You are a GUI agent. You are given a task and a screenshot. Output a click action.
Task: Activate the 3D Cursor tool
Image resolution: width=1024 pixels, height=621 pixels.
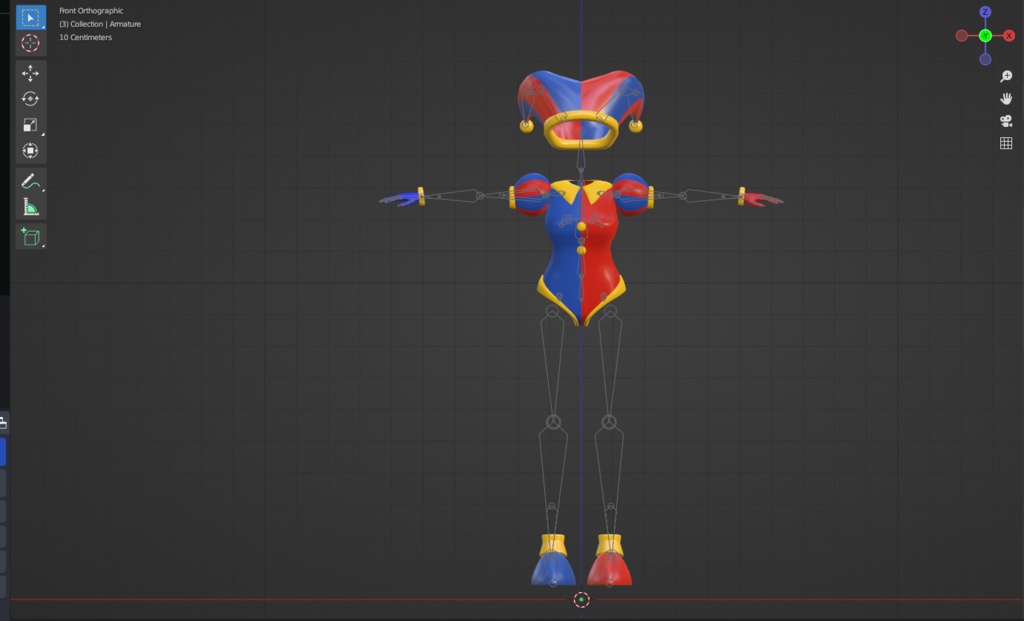tap(30, 42)
